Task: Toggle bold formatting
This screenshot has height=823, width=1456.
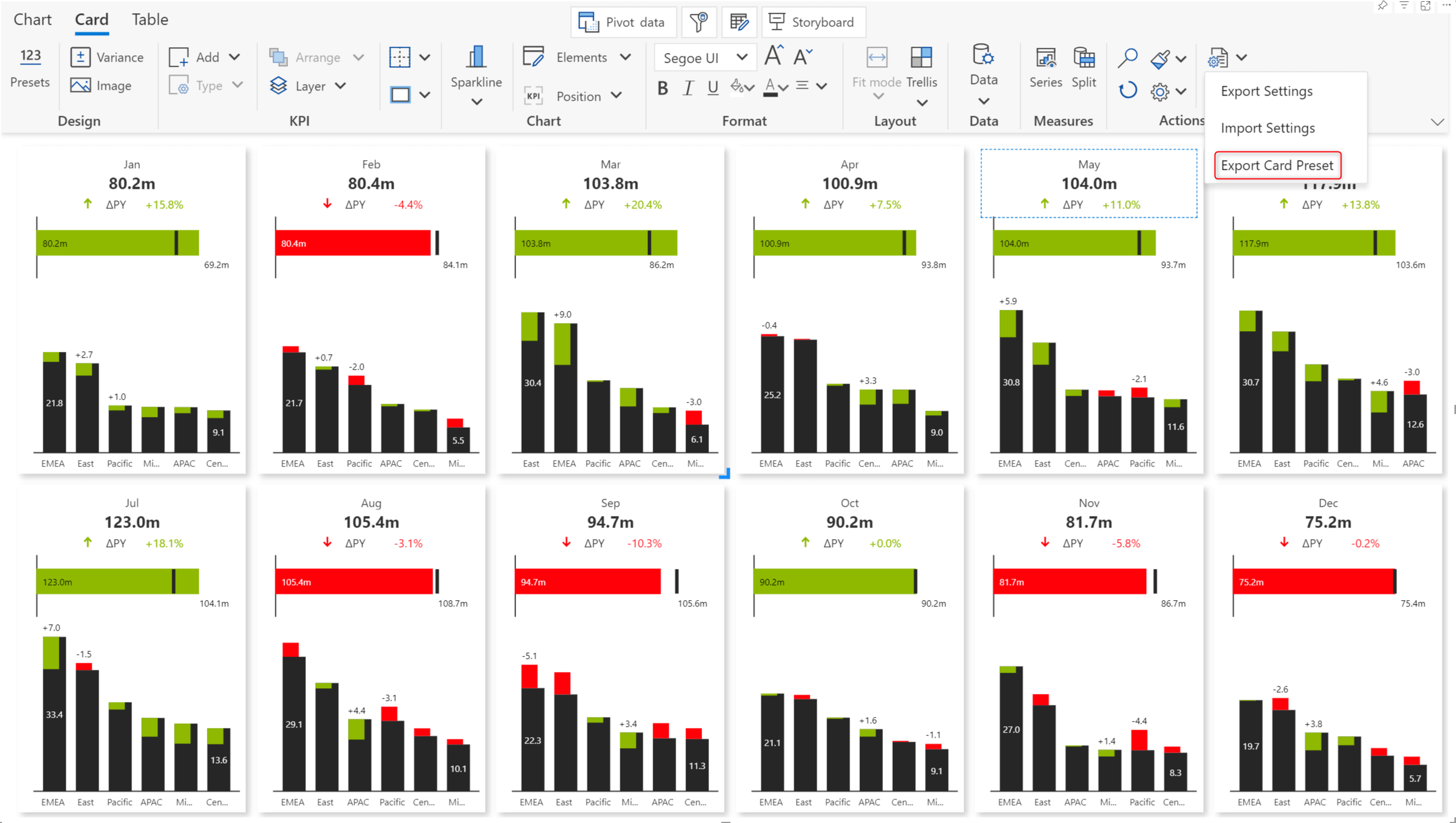Action: 662,88
